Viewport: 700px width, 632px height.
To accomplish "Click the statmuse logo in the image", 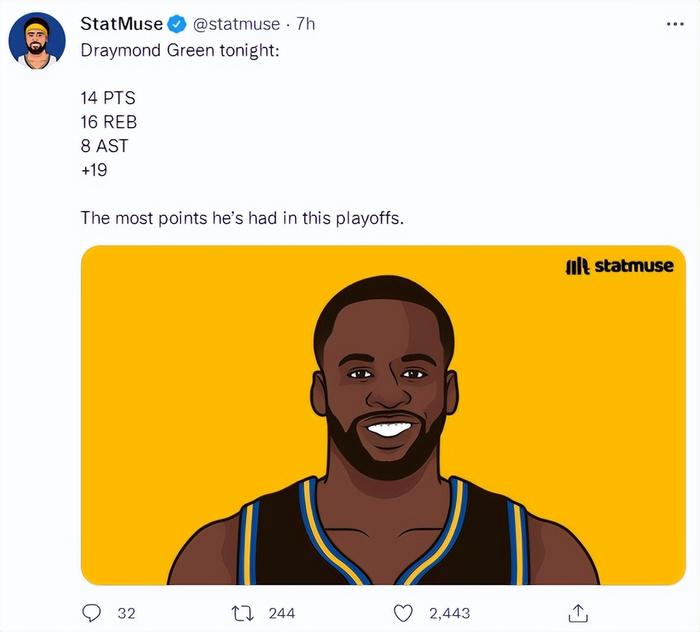I will coord(616,267).
